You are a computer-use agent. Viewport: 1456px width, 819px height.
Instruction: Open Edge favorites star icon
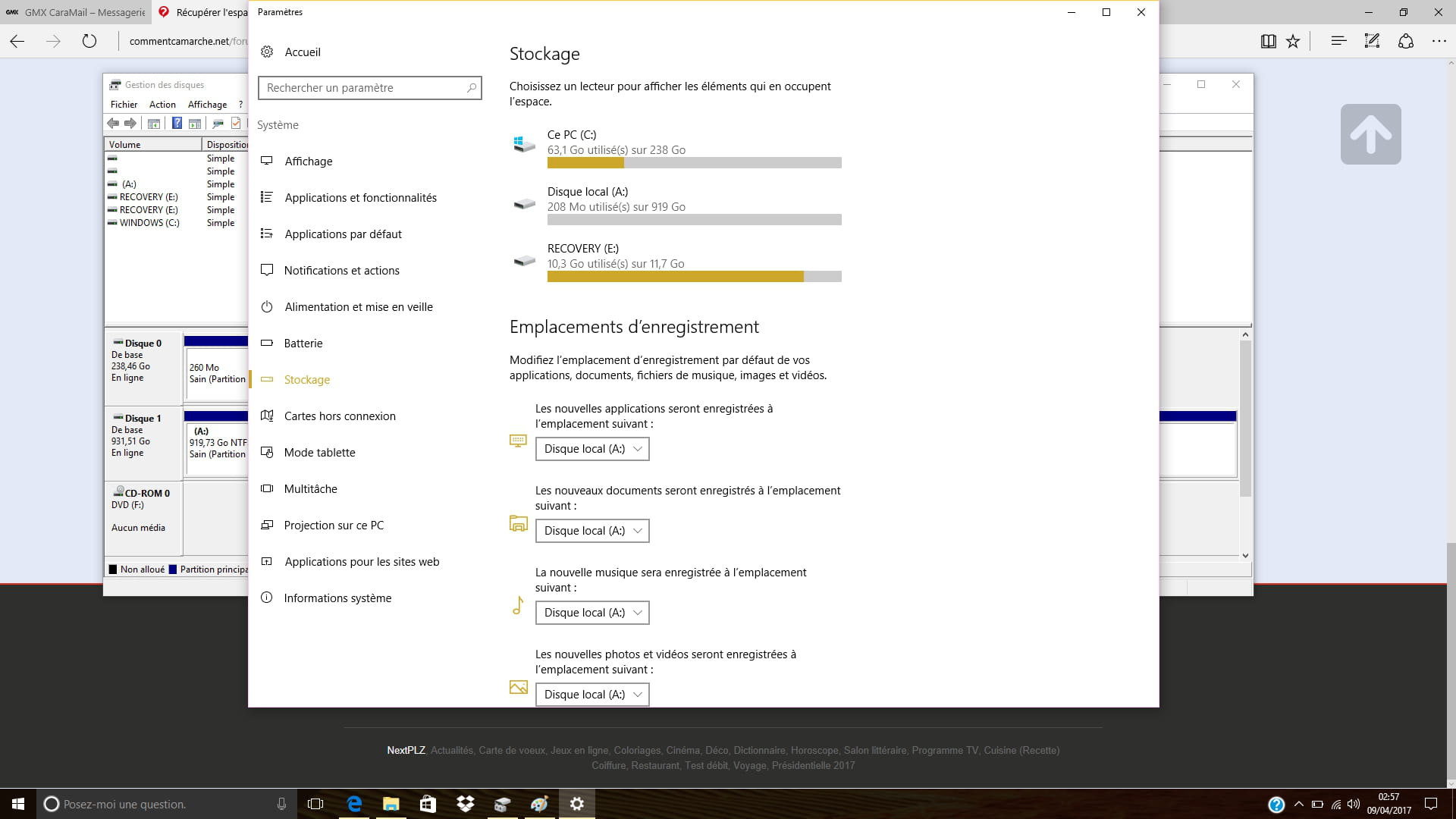[x=1293, y=42]
